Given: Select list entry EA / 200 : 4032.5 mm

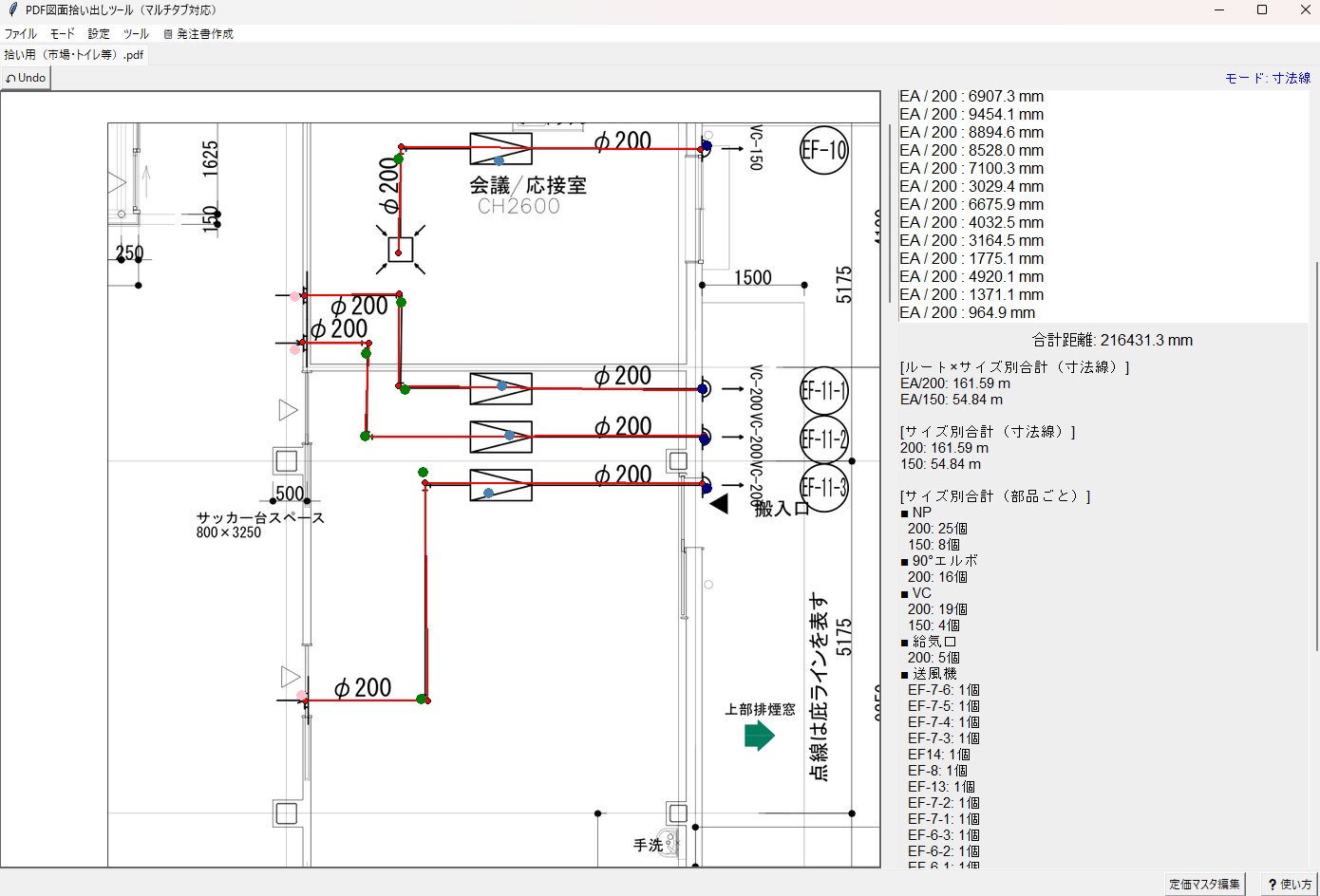Looking at the screenshot, I should [x=971, y=222].
